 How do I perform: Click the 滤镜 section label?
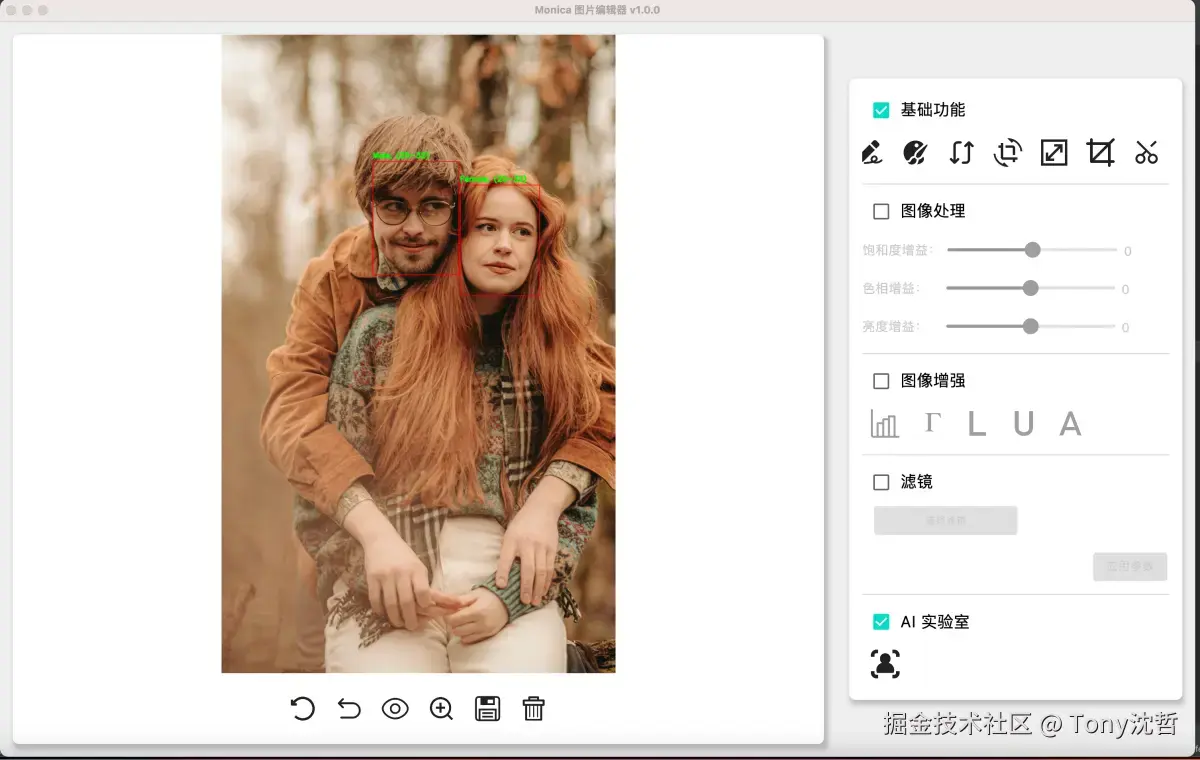(x=917, y=482)
